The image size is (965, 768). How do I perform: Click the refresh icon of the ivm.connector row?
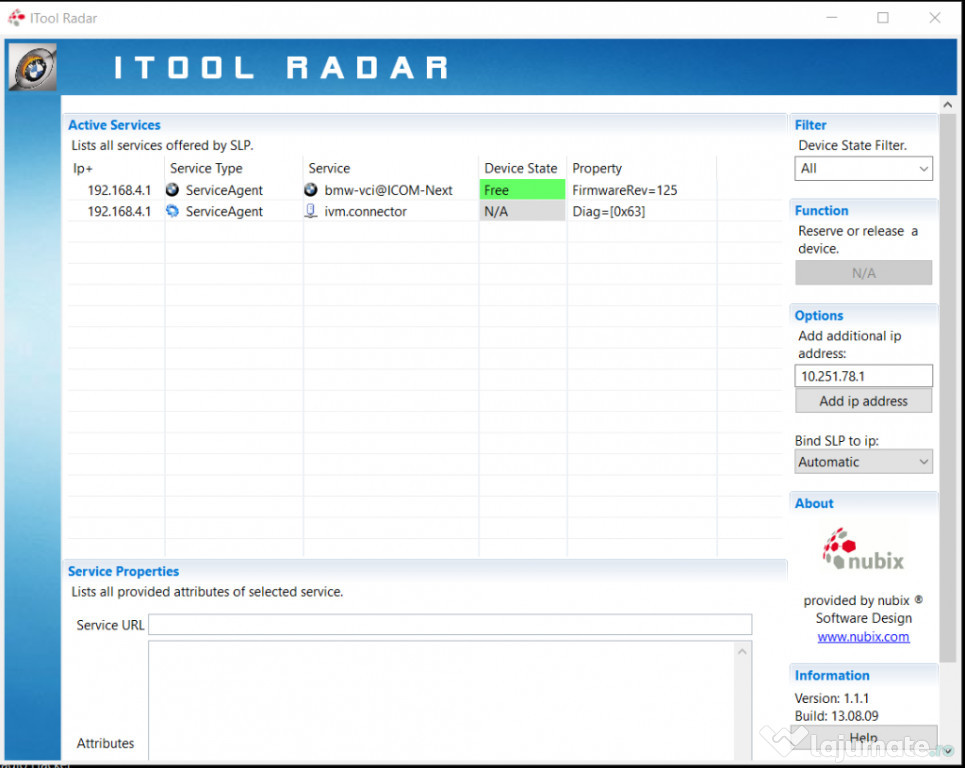172,211
